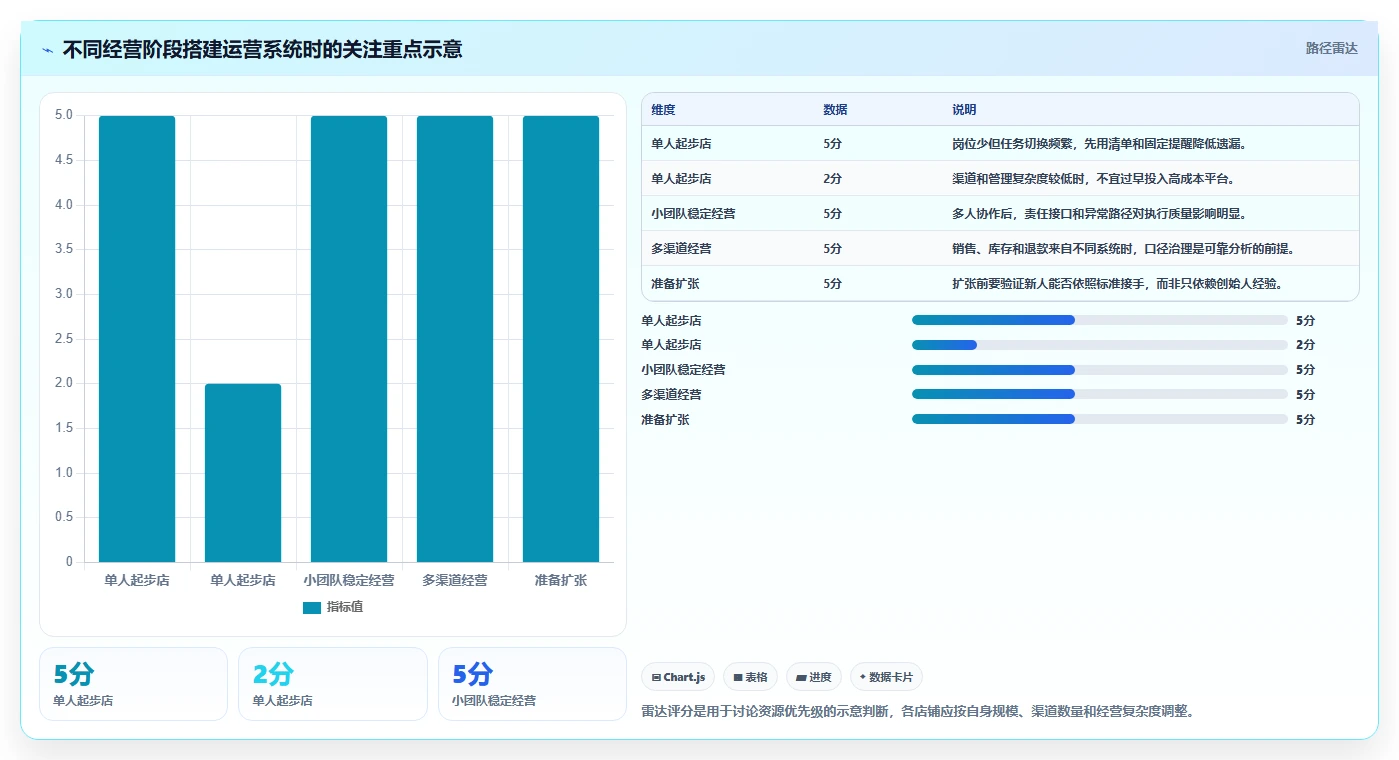Click the 表格 chip
1399x760 pixels.
750,677
